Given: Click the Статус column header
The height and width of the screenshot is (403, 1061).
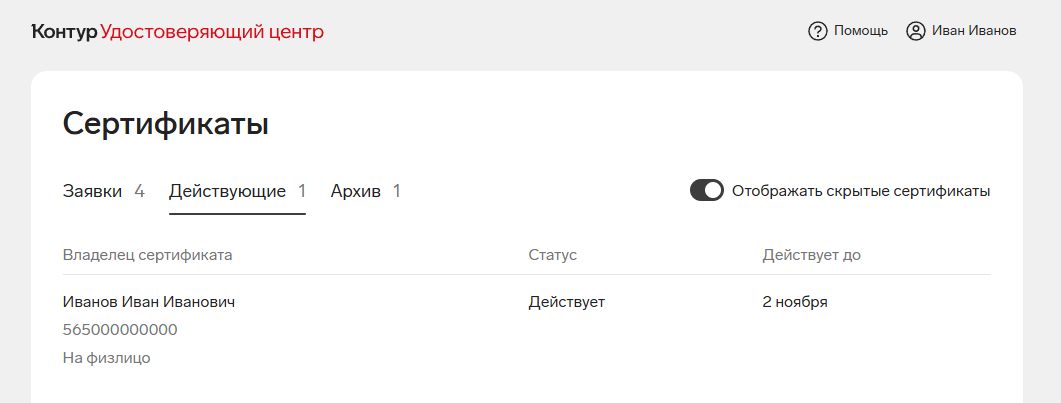Looking at the screenshot, I should tap(552, 255).
